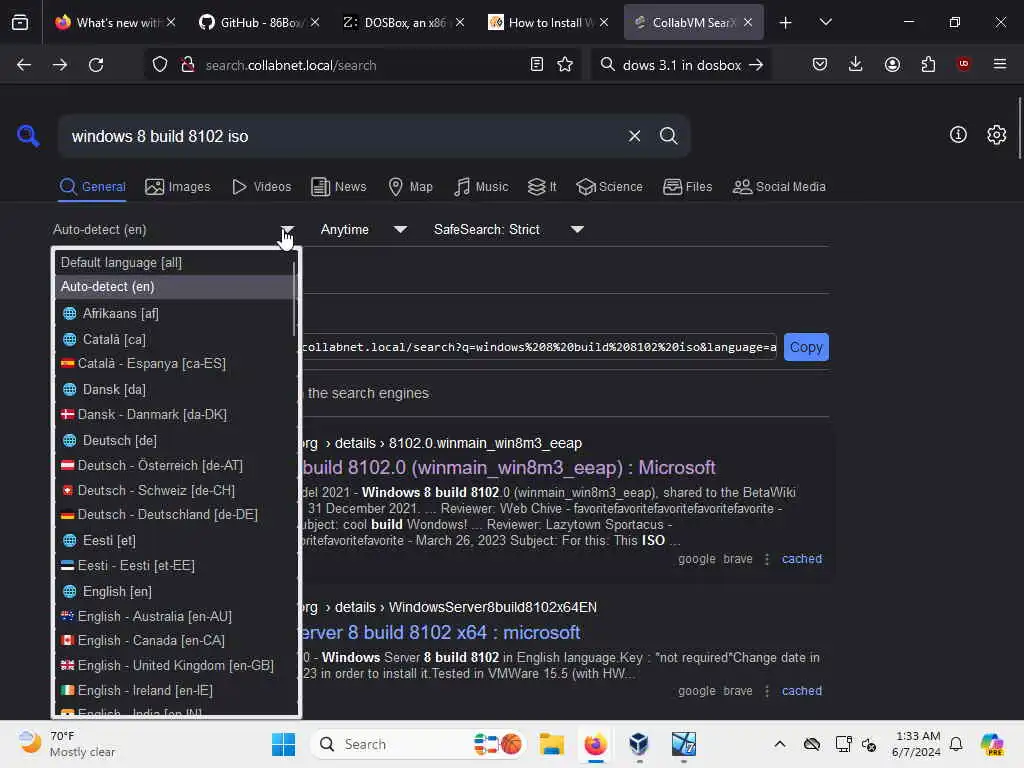Open the Windows Start button
Image resolution: width=1024 pixels, height=768 pixels.
[283, 744]
